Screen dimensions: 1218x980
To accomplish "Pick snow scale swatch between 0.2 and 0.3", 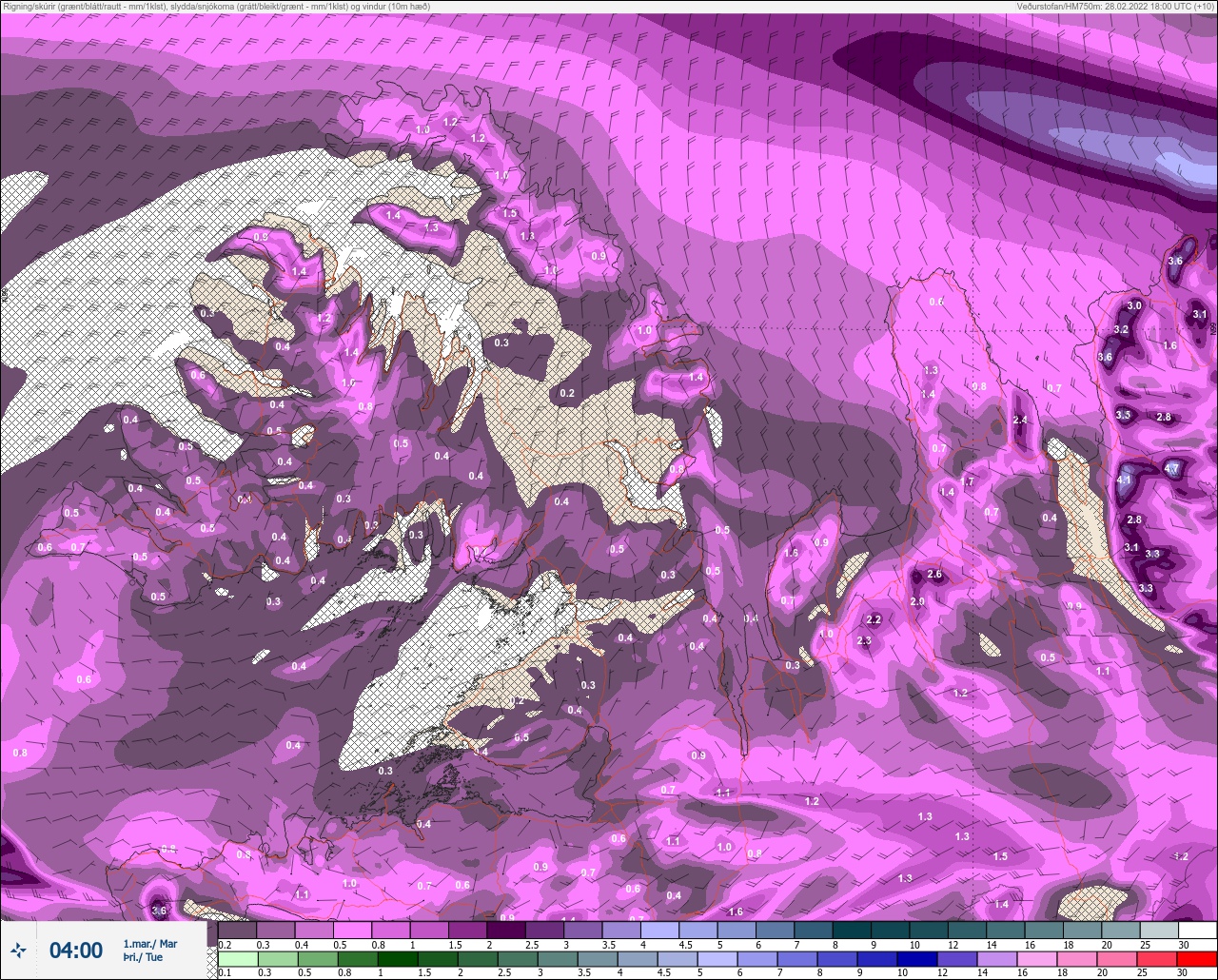I will [x=237, y=930].
